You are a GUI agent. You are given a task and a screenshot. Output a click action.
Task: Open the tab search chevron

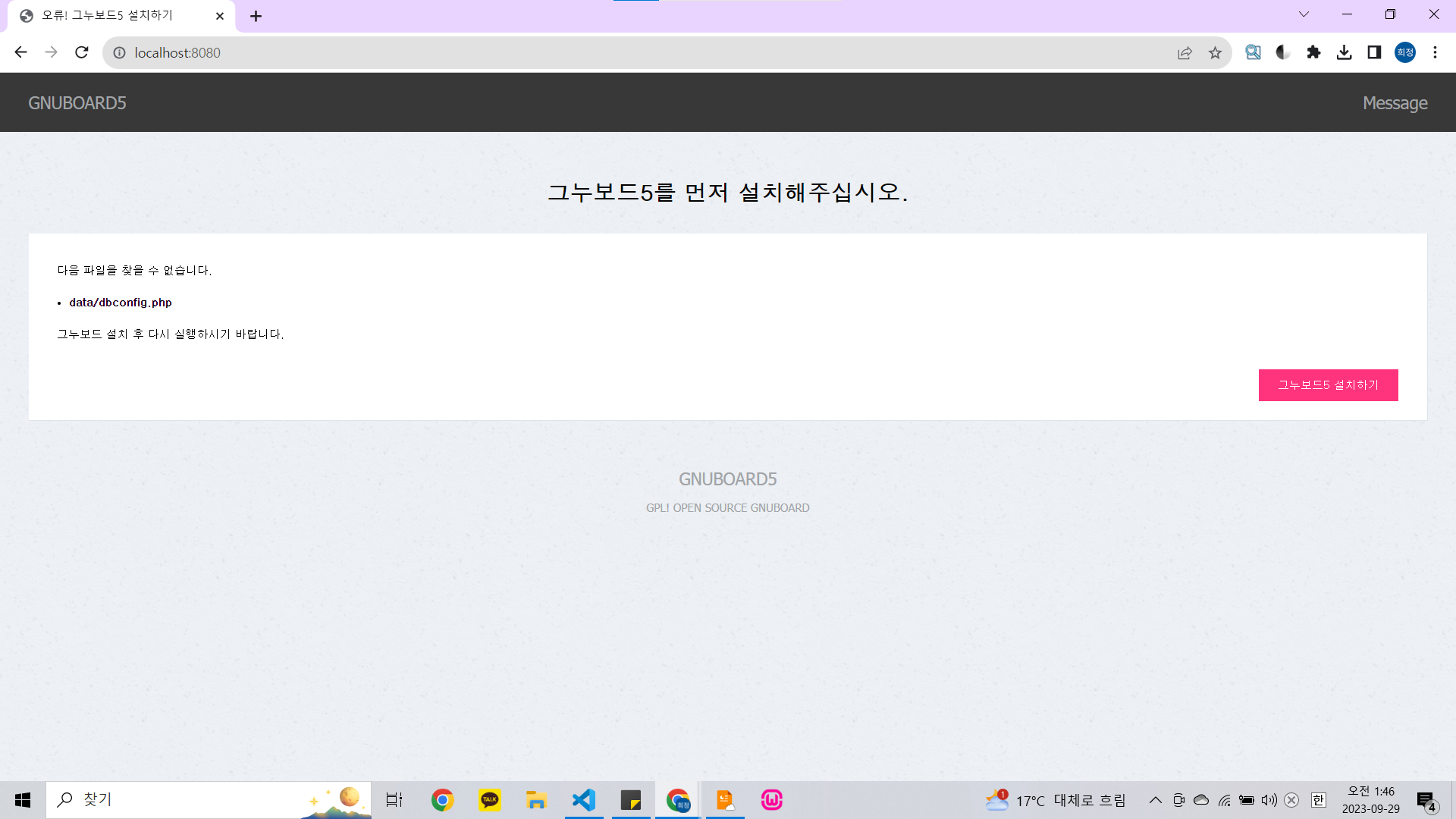point(1304,14)
